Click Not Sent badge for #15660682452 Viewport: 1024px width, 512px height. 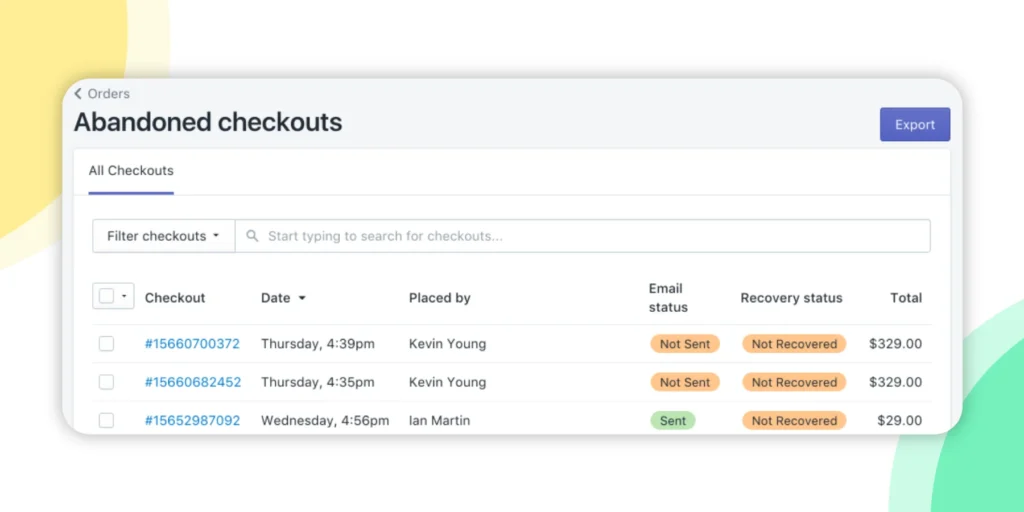point(684,382)
